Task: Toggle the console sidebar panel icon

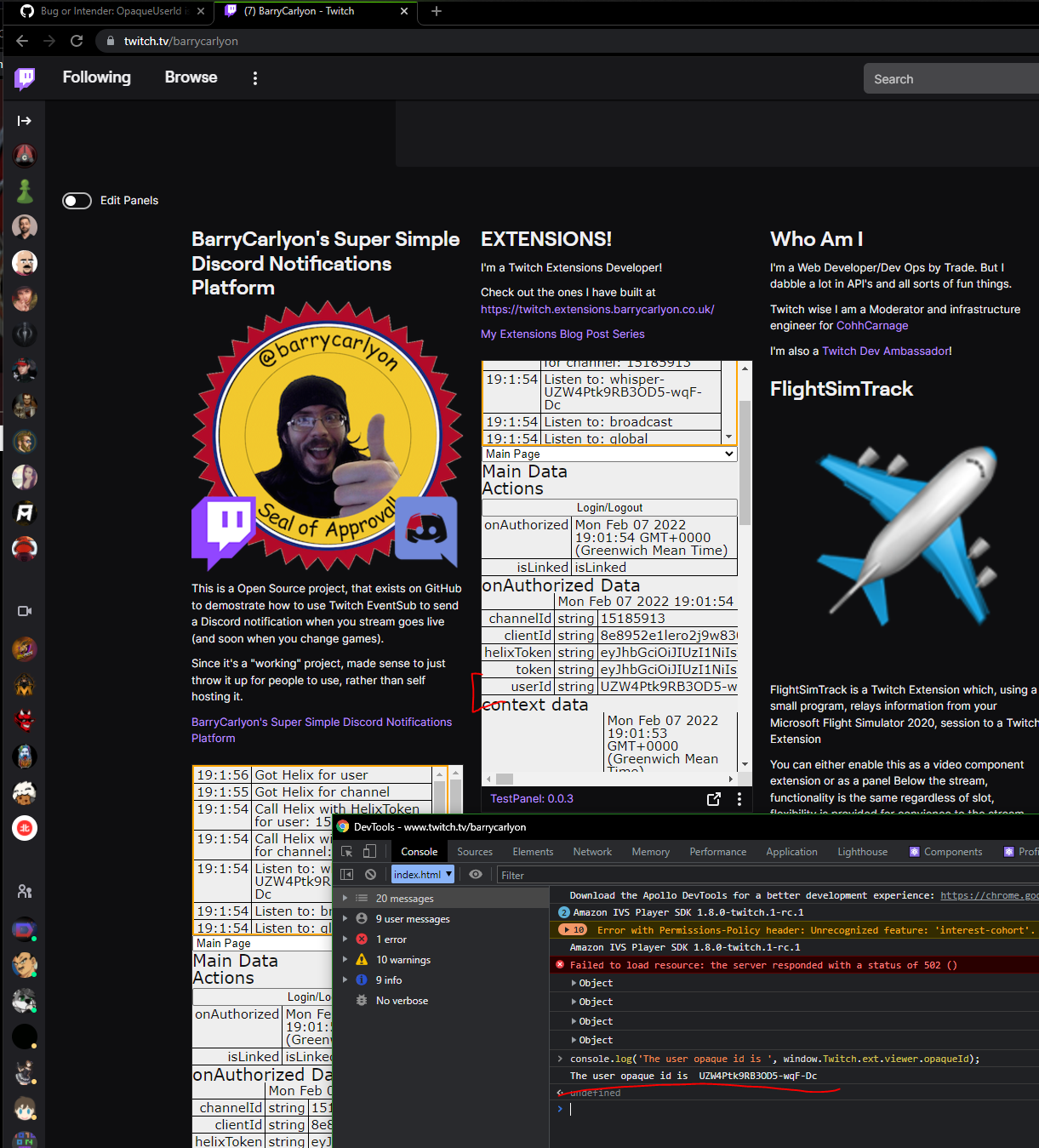Action: pos(347,875)
